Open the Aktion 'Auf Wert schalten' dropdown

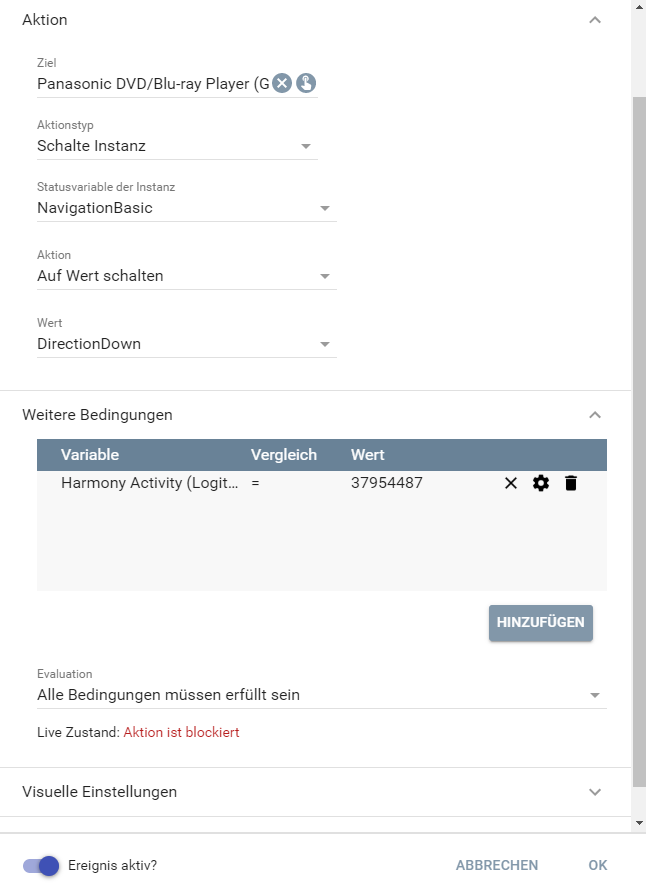[186, 276]
